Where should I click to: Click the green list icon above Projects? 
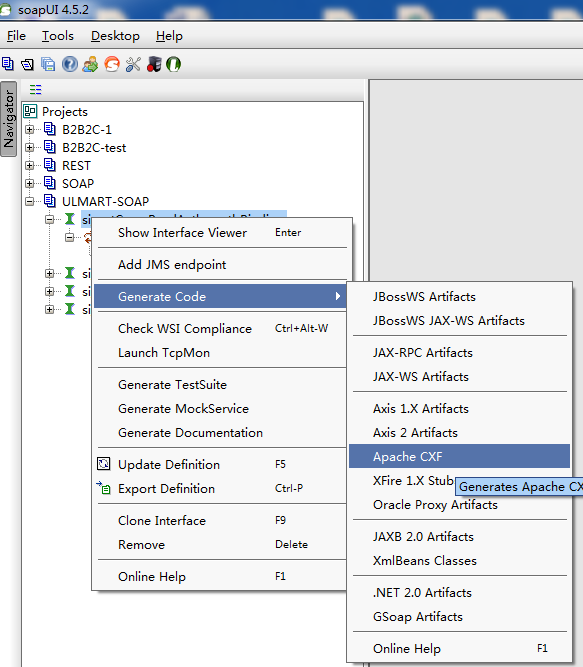[x=36, y=89]
